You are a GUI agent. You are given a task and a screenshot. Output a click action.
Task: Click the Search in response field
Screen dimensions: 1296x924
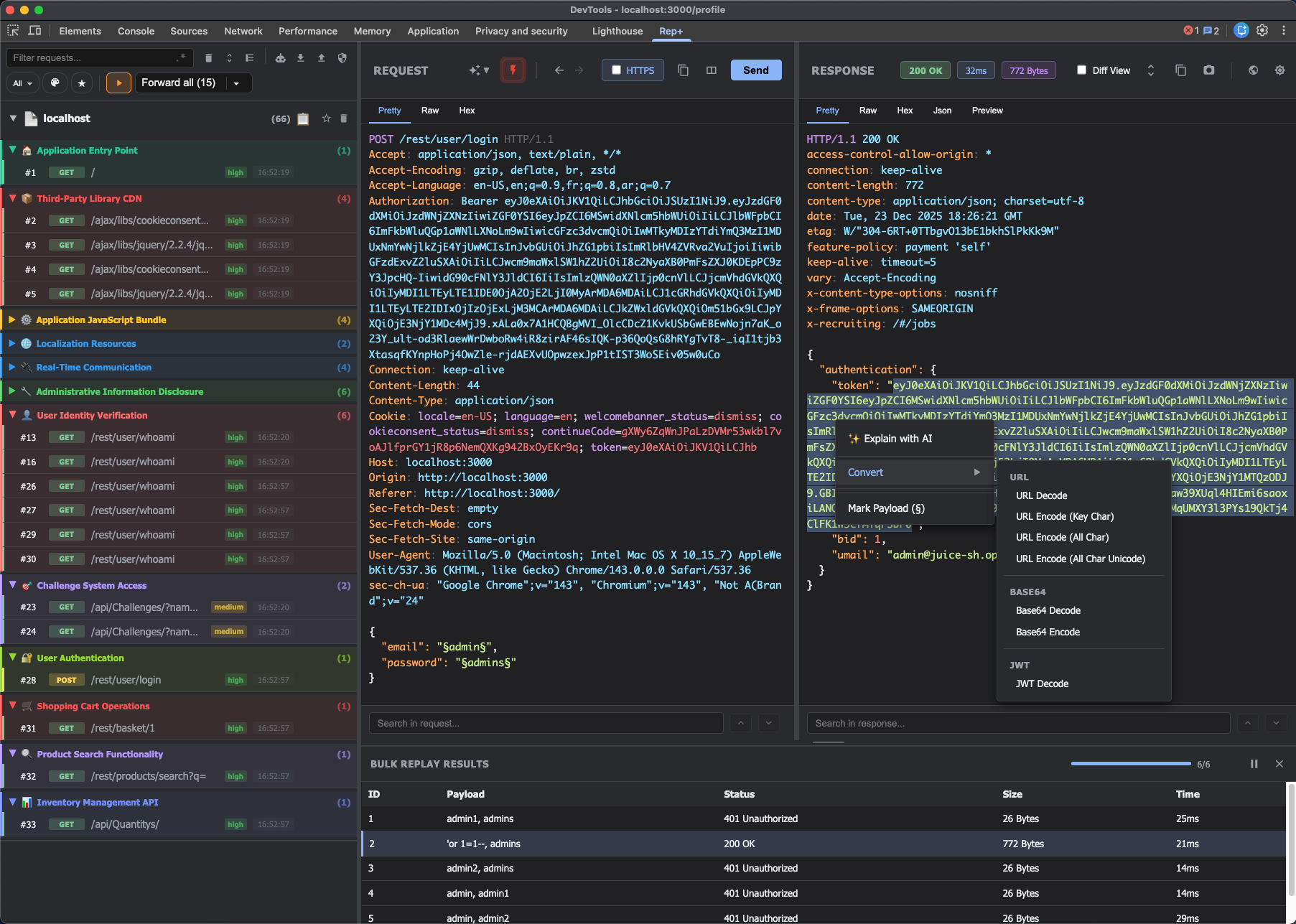coord(1017,723)
